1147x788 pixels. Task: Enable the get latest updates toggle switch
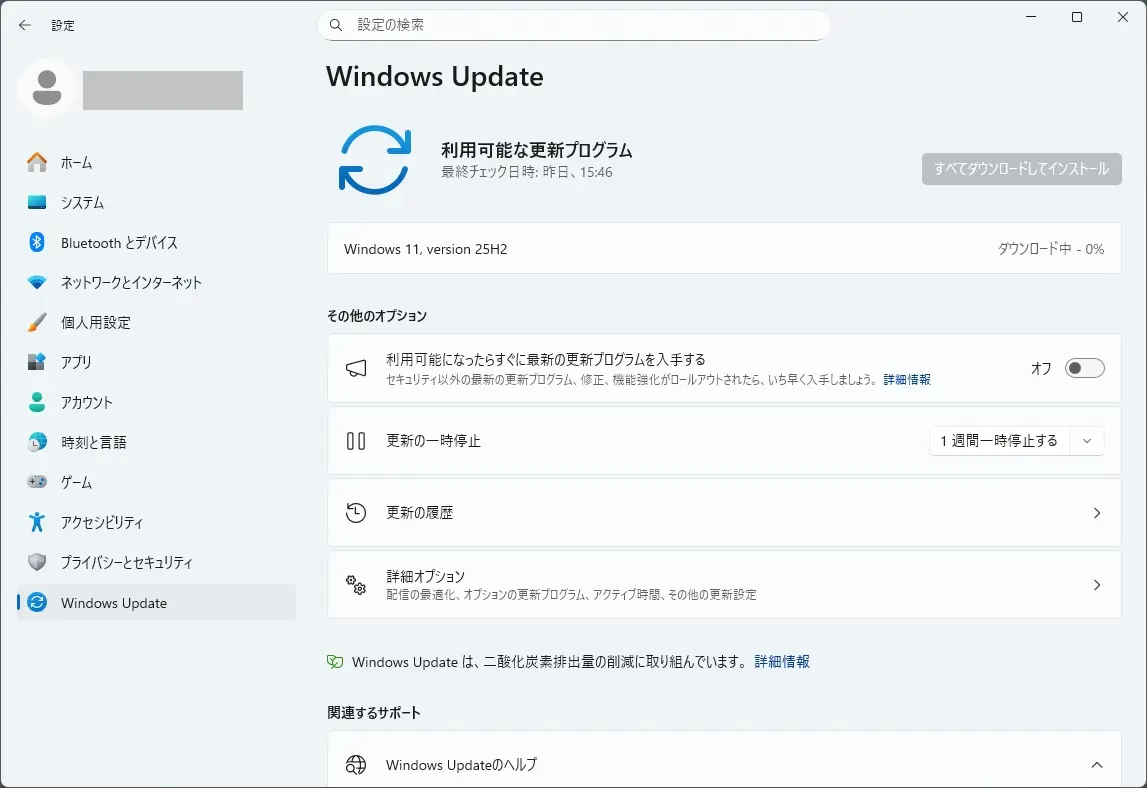coord(1084,368)
